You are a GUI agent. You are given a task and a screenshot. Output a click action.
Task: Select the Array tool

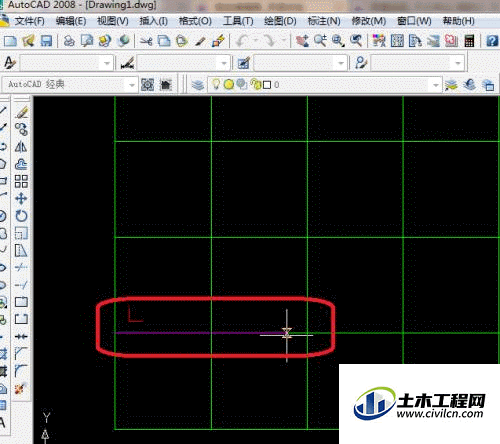[21, 181]
